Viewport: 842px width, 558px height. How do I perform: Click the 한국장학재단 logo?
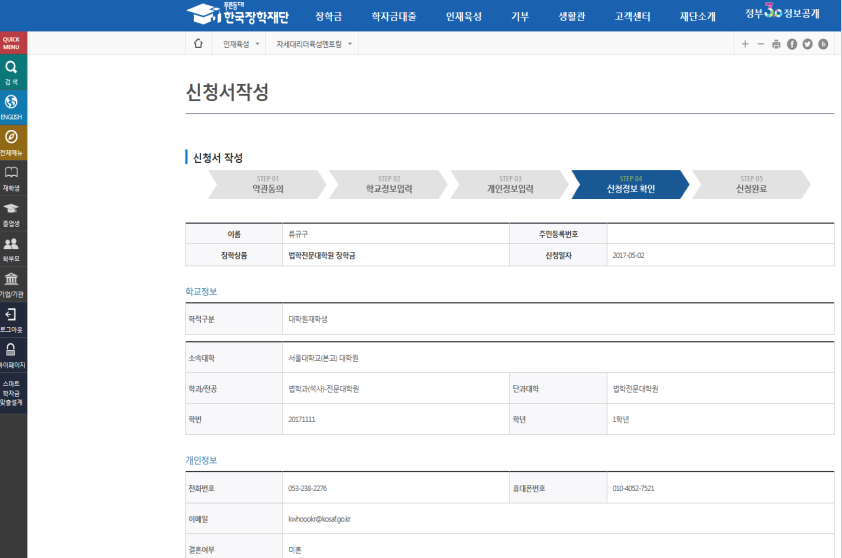coord(238,14)
